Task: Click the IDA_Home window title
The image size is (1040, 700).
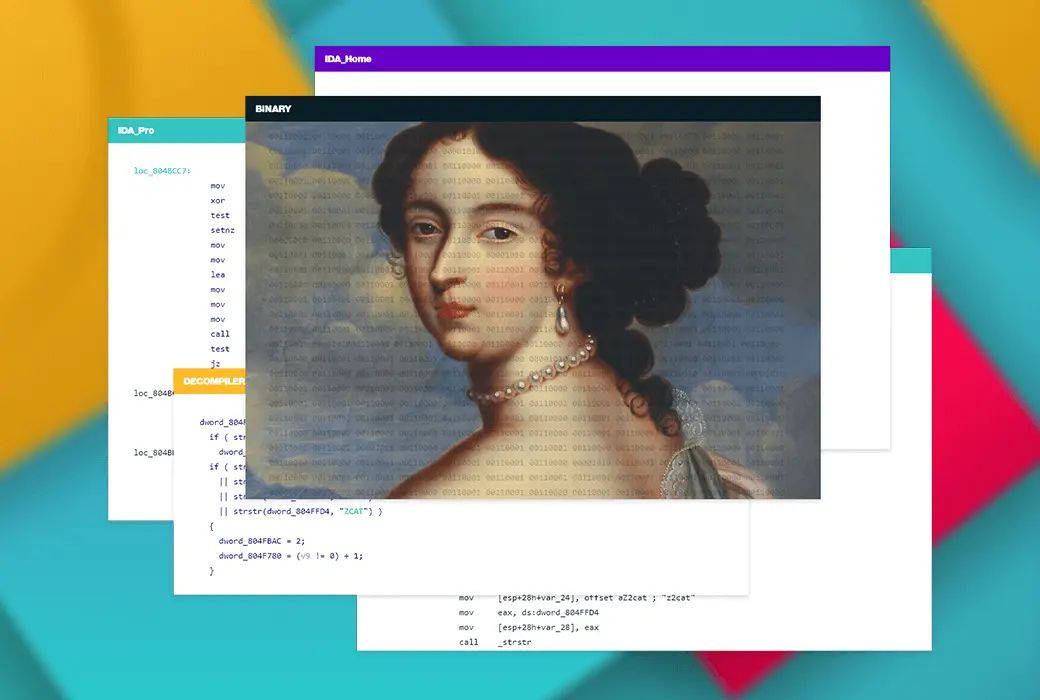Action: 348,59
